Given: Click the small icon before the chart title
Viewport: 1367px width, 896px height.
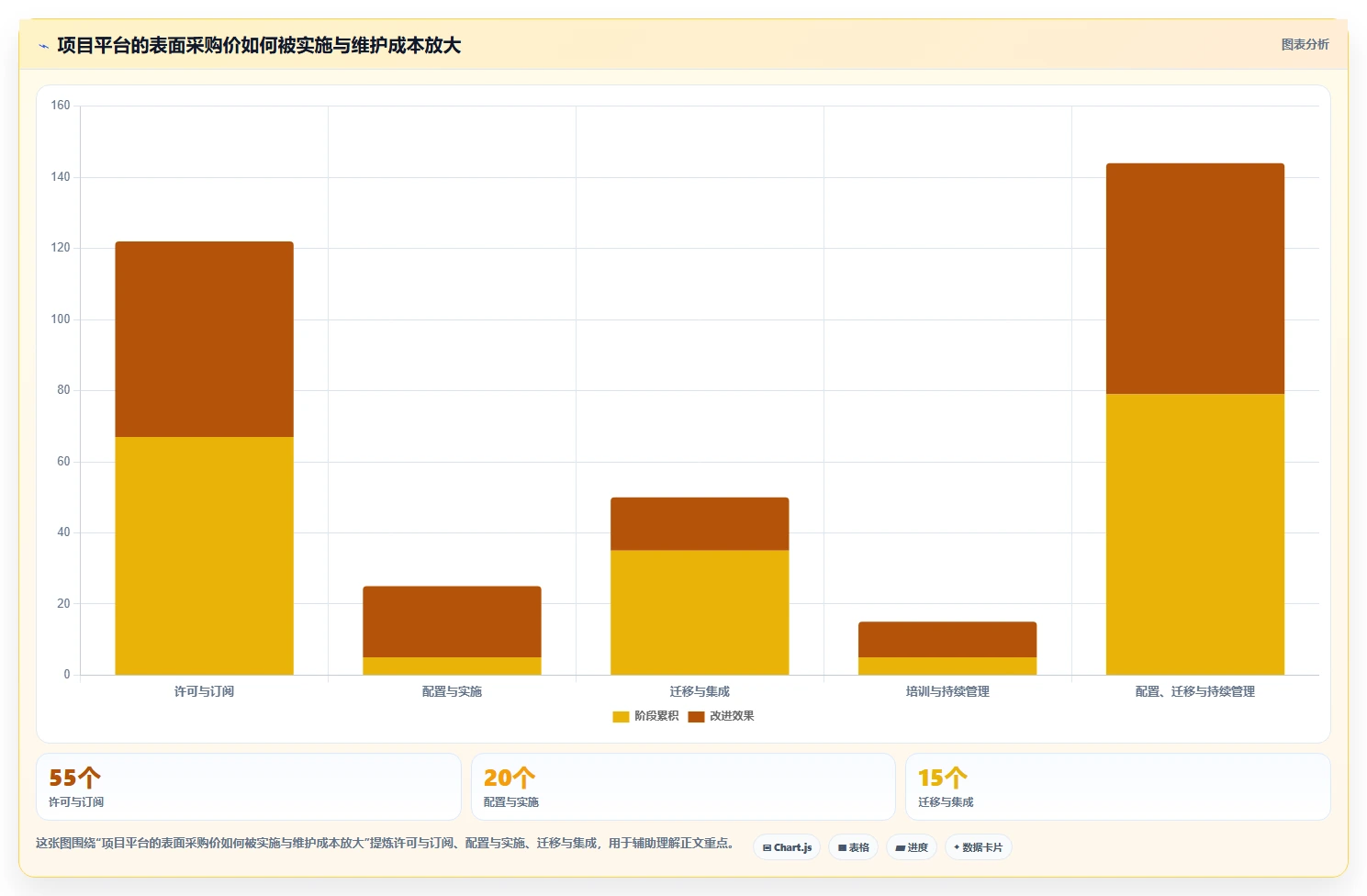Looking at the screenshot, I should click(43, 46).
